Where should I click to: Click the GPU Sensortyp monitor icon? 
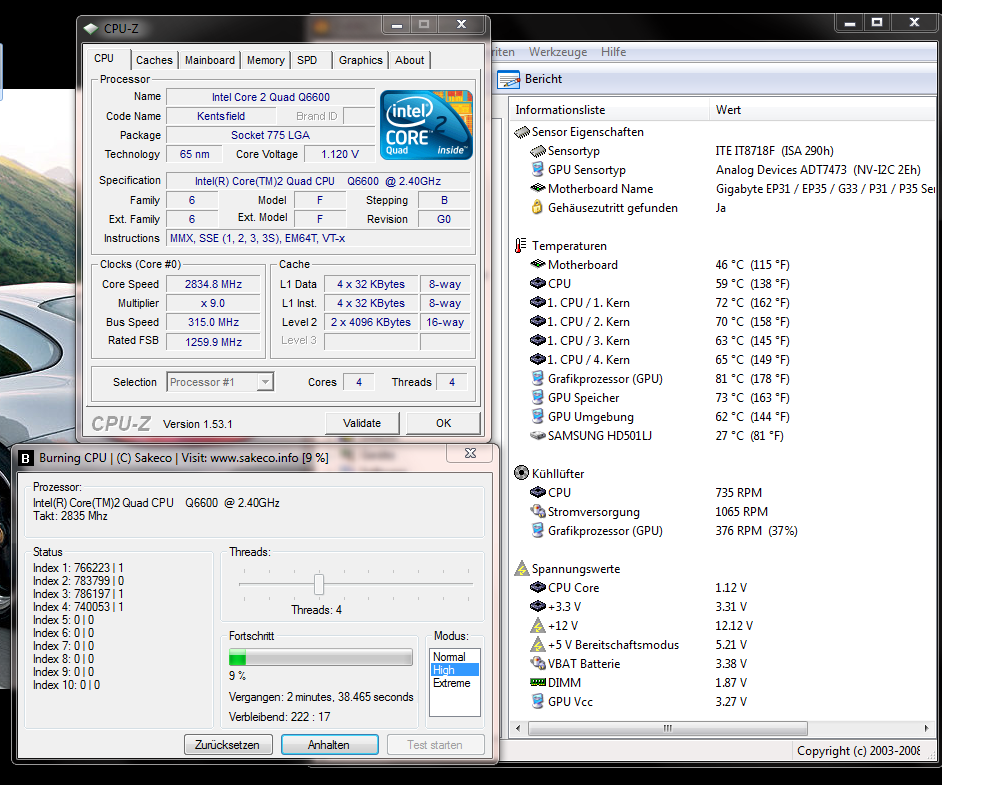tap(537, 170)
